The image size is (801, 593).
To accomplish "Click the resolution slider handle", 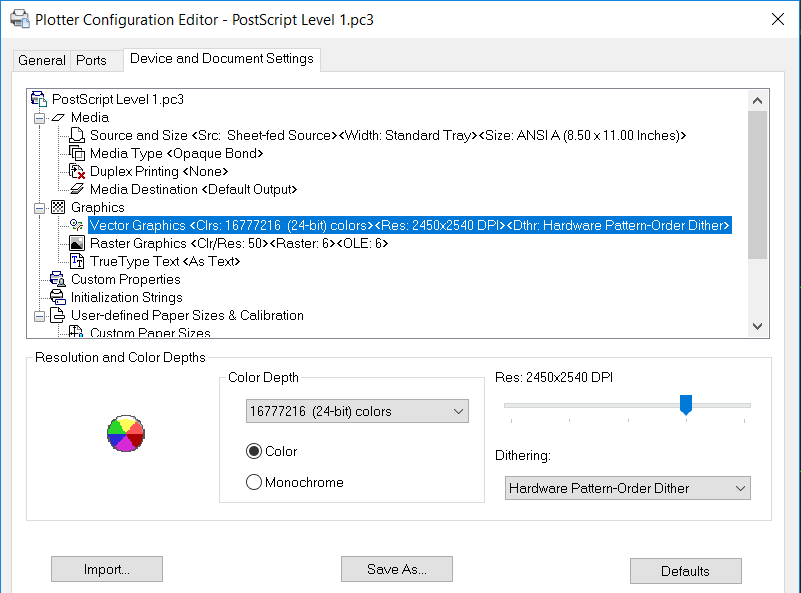I will tap(686, 405).
